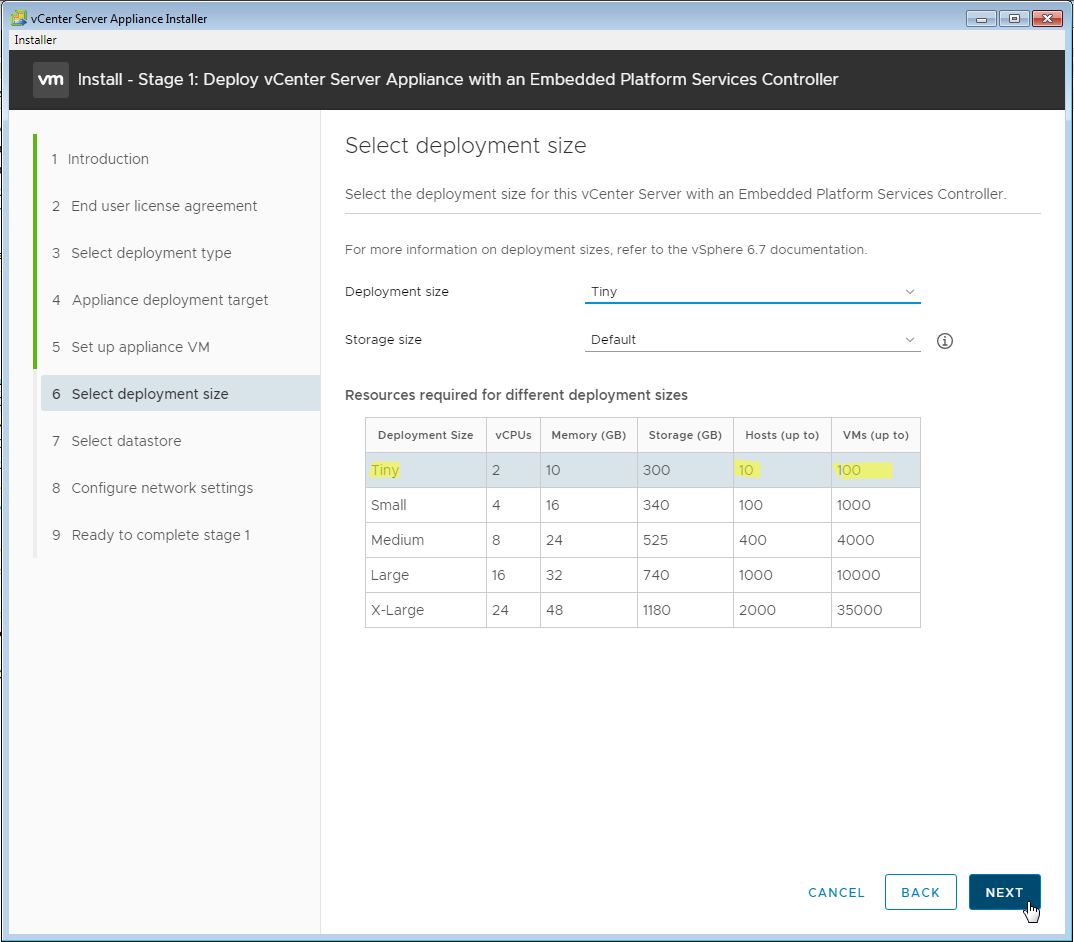
Task: Go to step 1 Introduction
Action: [108, 159]
